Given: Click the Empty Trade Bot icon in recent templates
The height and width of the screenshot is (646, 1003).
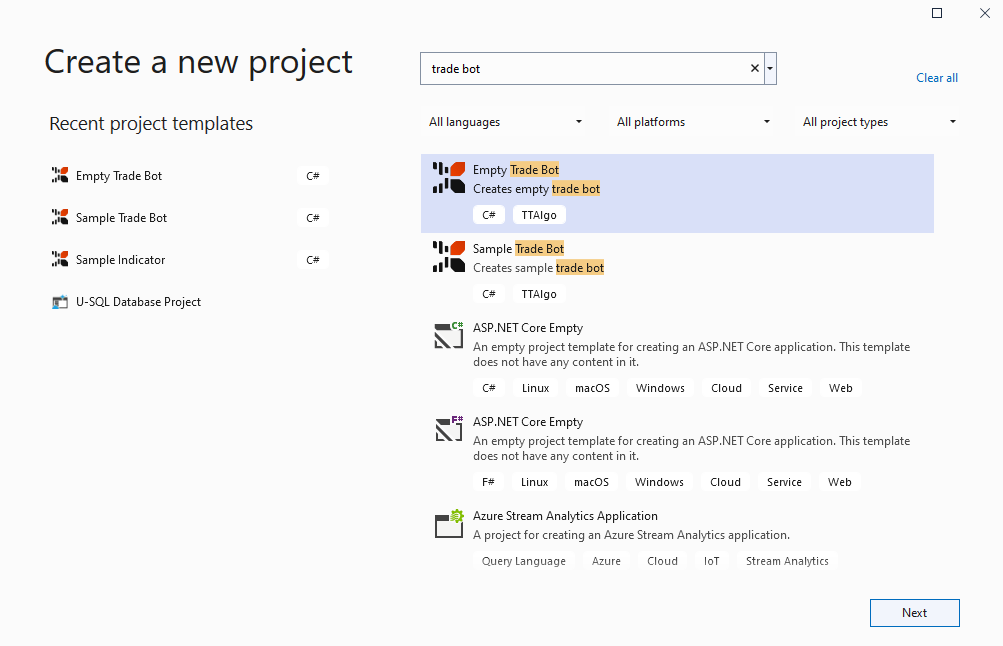Looking at the screenshot, I should tap(60, 175).
